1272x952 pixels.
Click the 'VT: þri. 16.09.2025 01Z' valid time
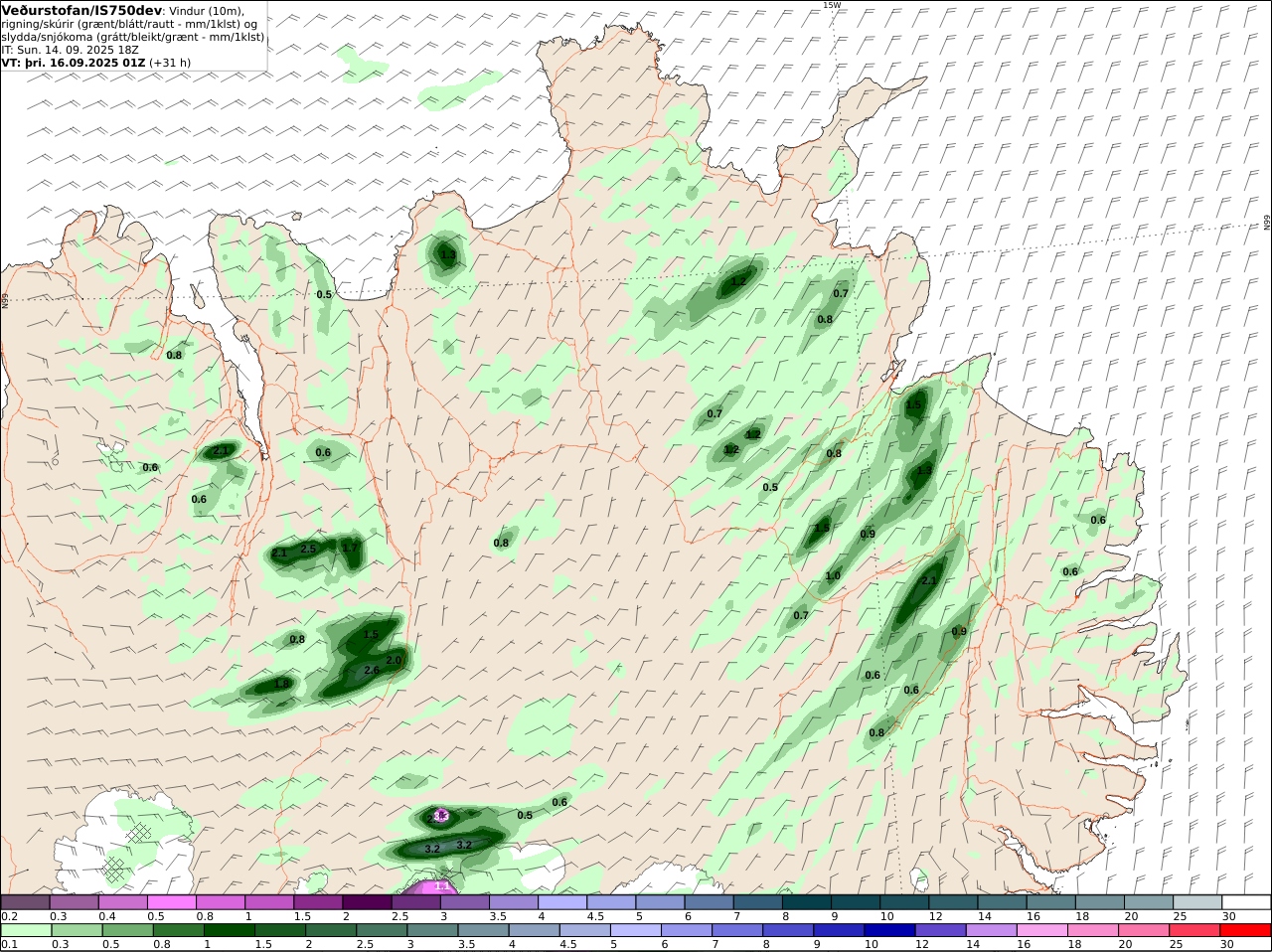point(74,62)
